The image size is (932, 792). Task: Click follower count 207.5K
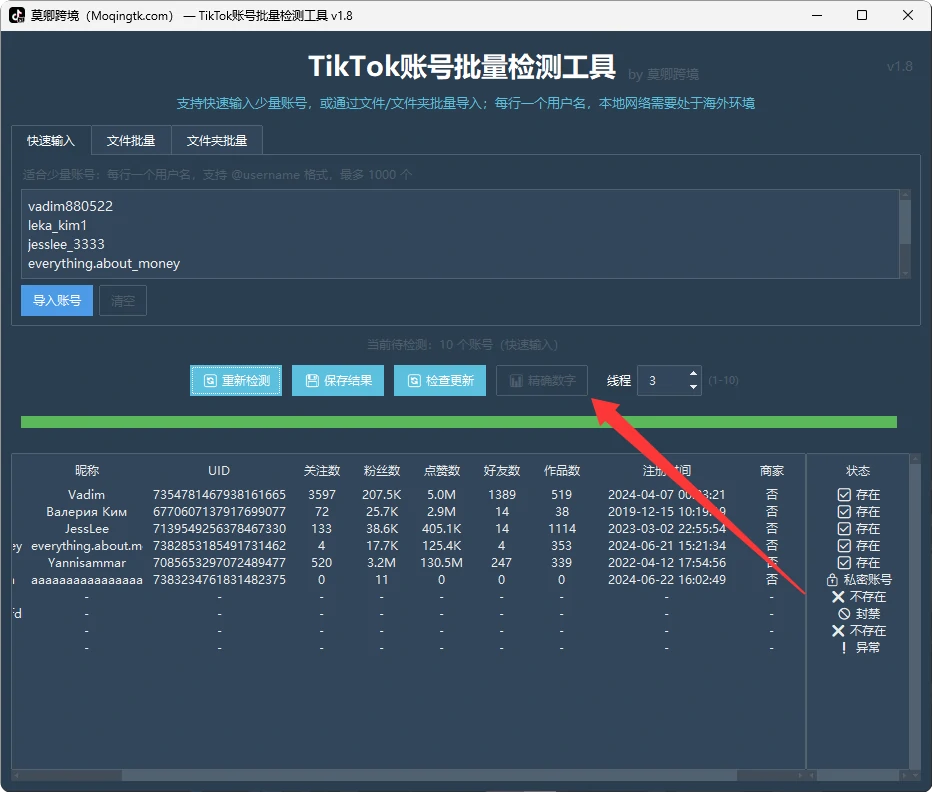point(382,495)
